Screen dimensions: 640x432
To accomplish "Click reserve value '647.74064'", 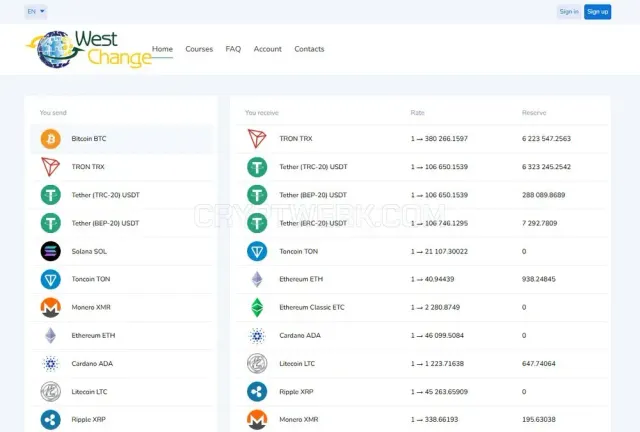I will pos(539,364).
